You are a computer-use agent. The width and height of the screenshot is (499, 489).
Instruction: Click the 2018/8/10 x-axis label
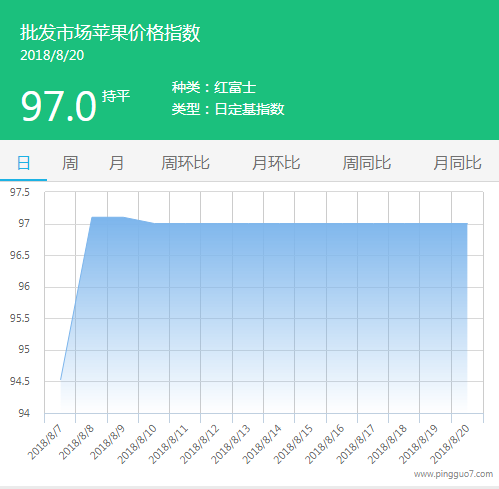(x=137, y=445)
